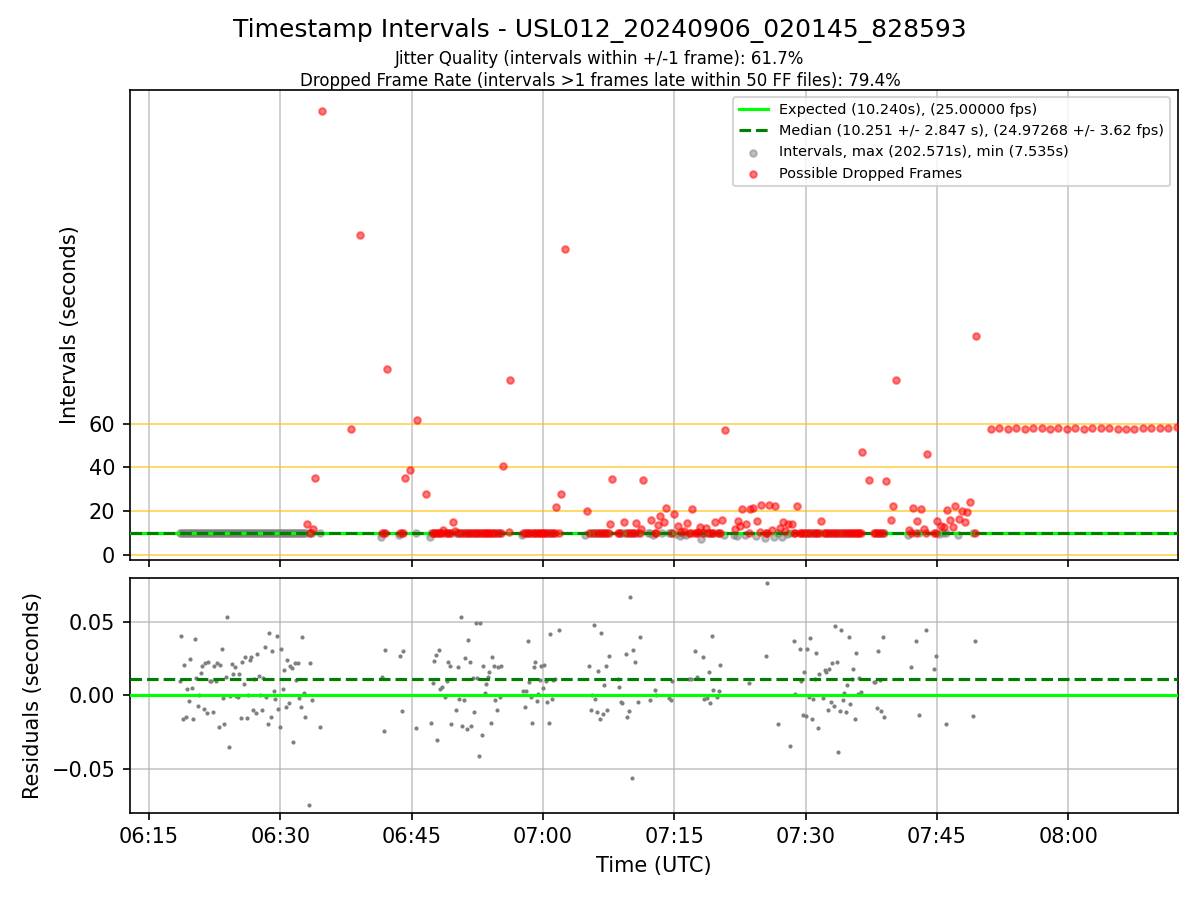Click the red outlier point just after 07:00 near the top
1200x900 pixels.
click(565, 249)
